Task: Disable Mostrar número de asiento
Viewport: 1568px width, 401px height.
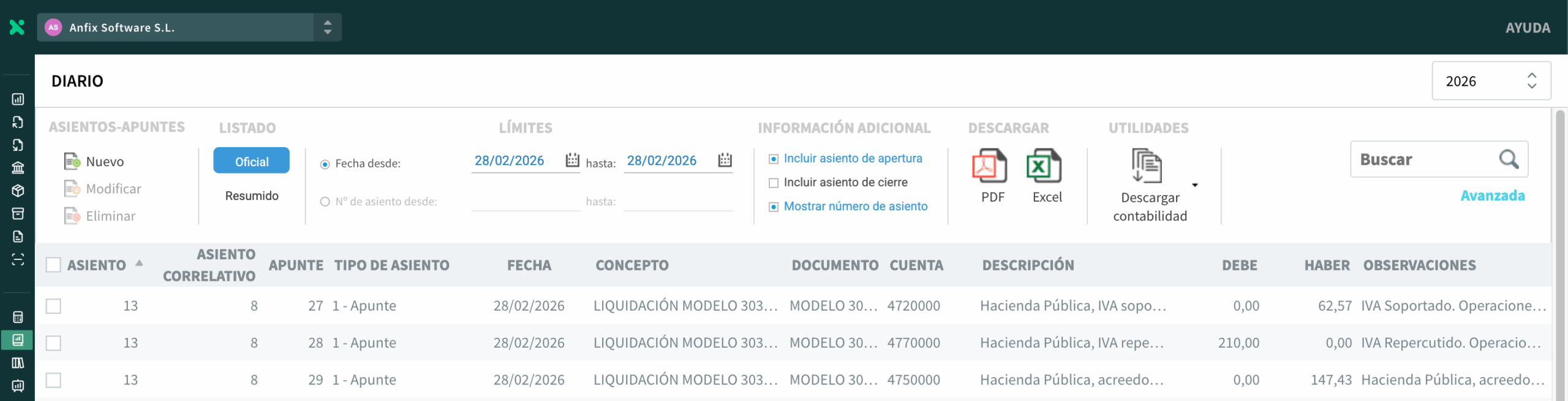Action: (x=774, y=207)
